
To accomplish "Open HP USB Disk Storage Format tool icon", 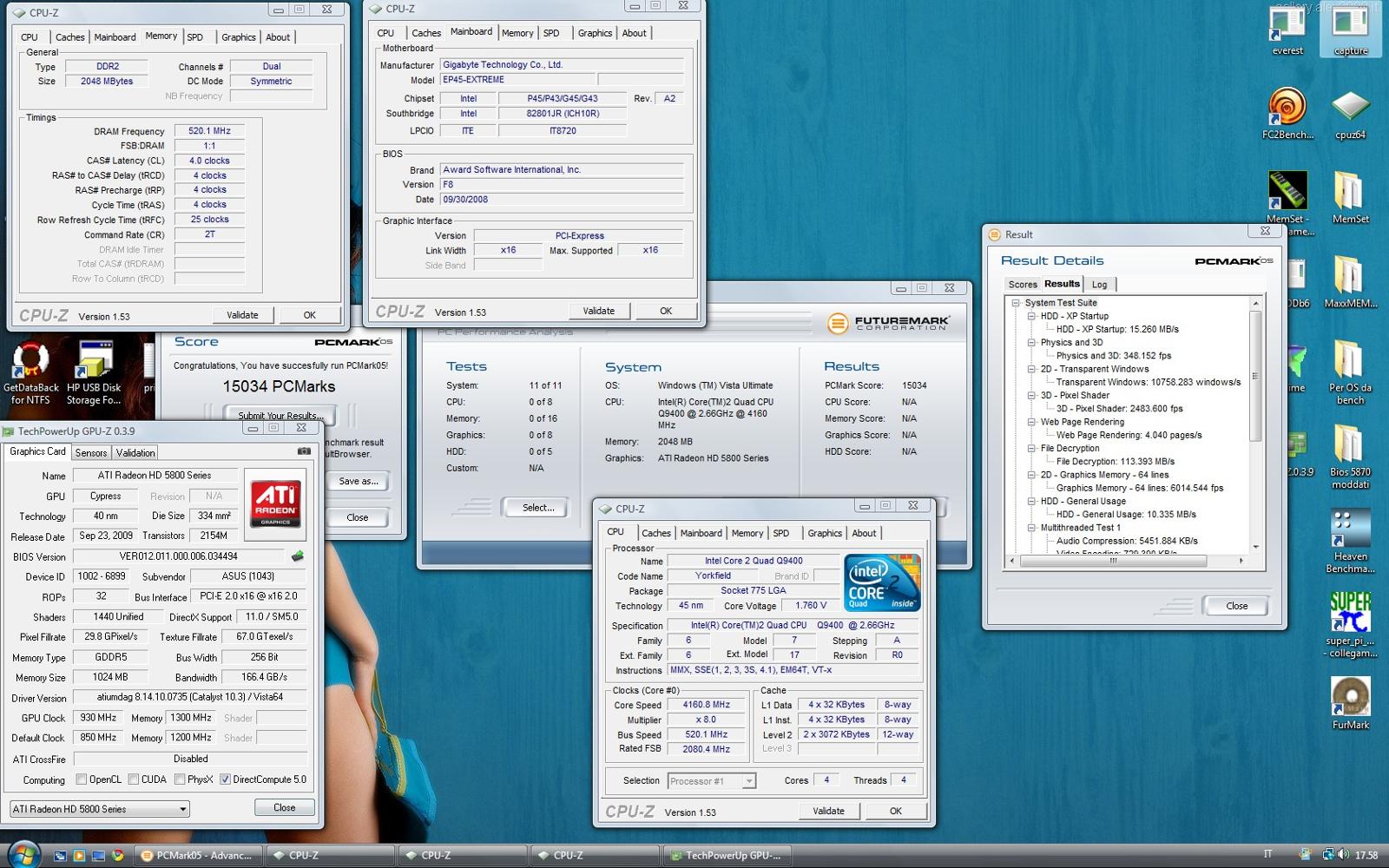I will coord(94,373).
